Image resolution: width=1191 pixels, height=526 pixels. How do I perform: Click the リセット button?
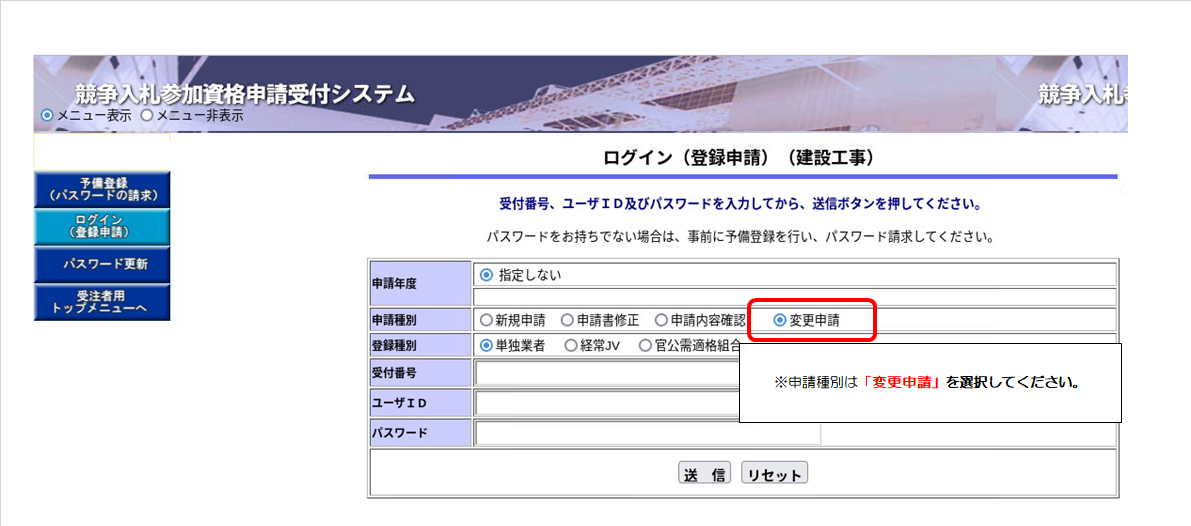click(774, 474)
